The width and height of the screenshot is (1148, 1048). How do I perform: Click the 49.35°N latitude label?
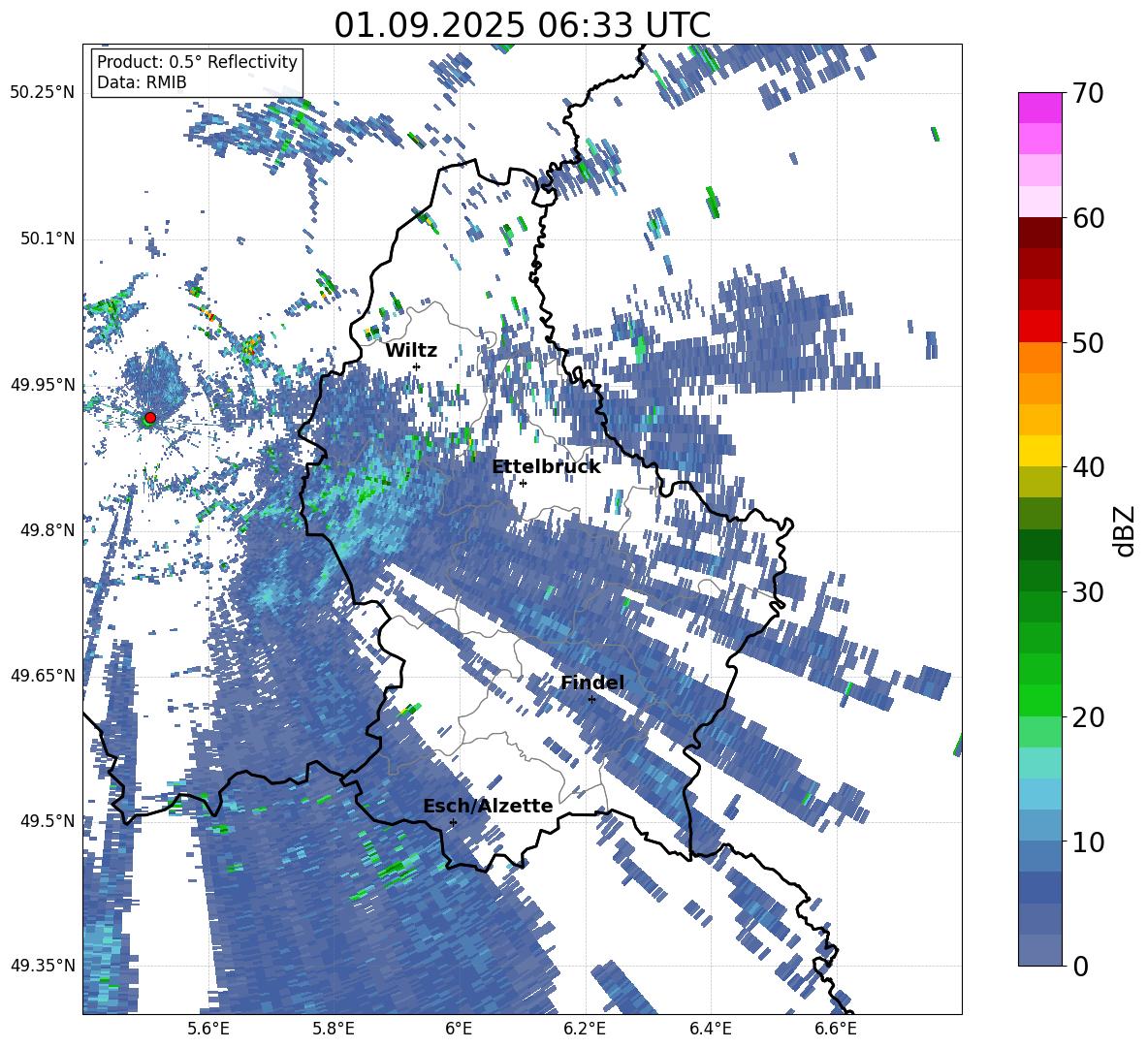43,966
